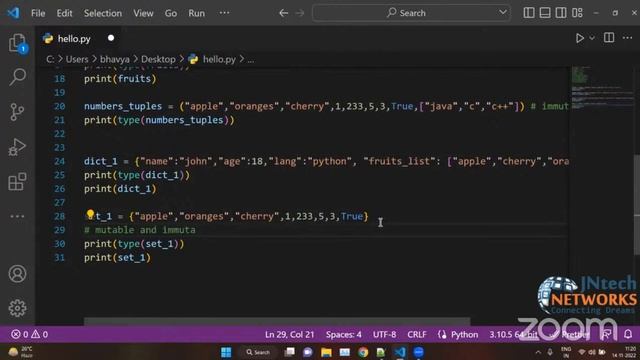Click the errors and warnings status item

pos(29,334)
